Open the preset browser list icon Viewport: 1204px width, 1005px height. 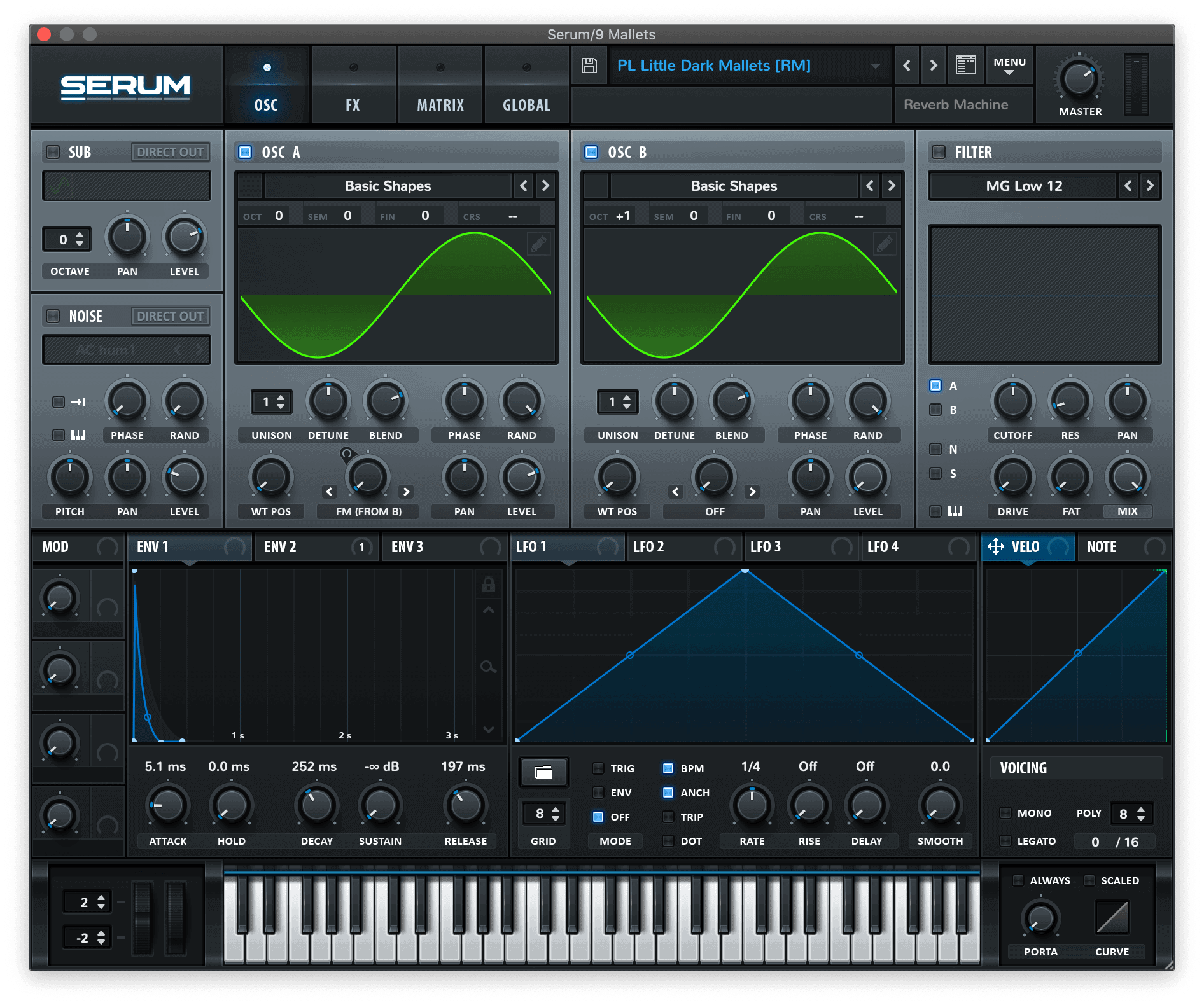click(x=965, y=66)
